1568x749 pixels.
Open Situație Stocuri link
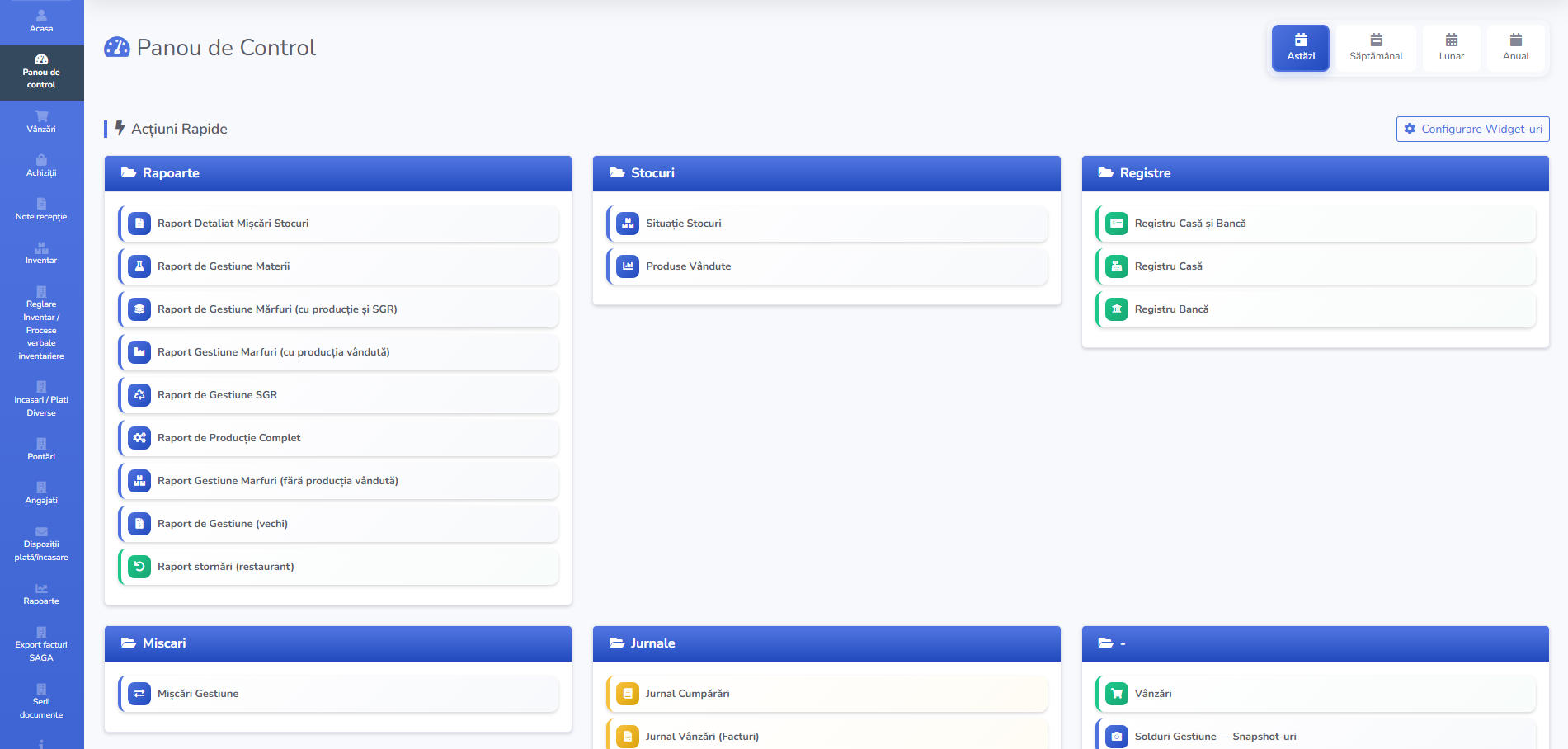coord(827,224)
